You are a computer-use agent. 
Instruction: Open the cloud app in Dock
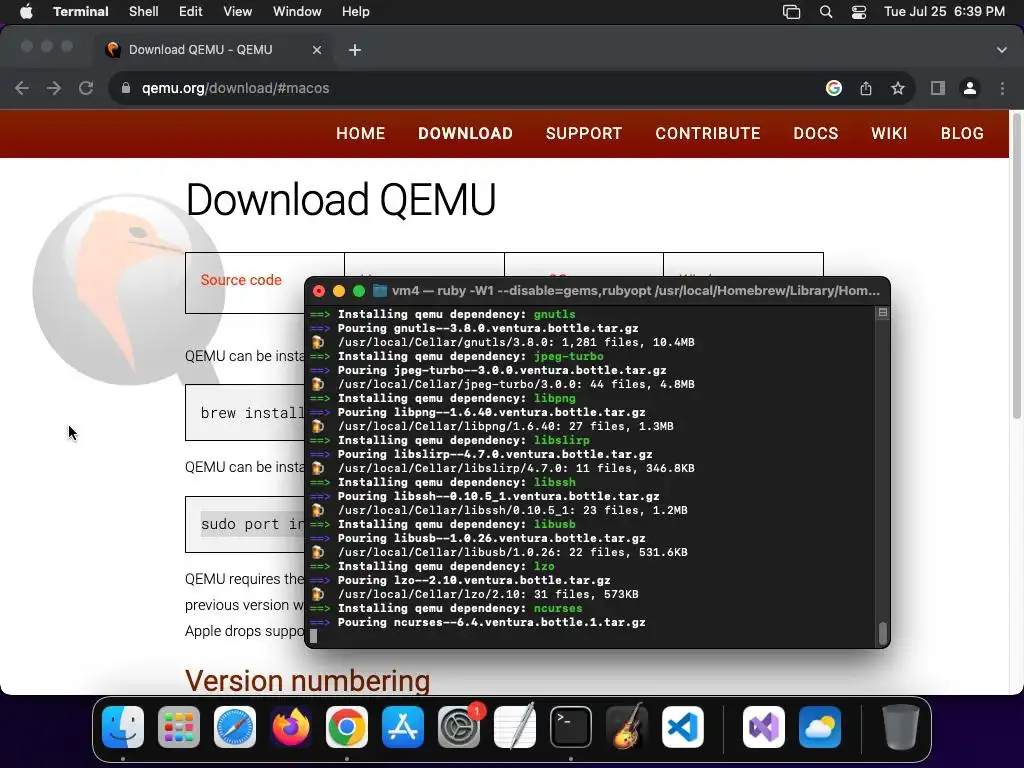tap(820, 727)
